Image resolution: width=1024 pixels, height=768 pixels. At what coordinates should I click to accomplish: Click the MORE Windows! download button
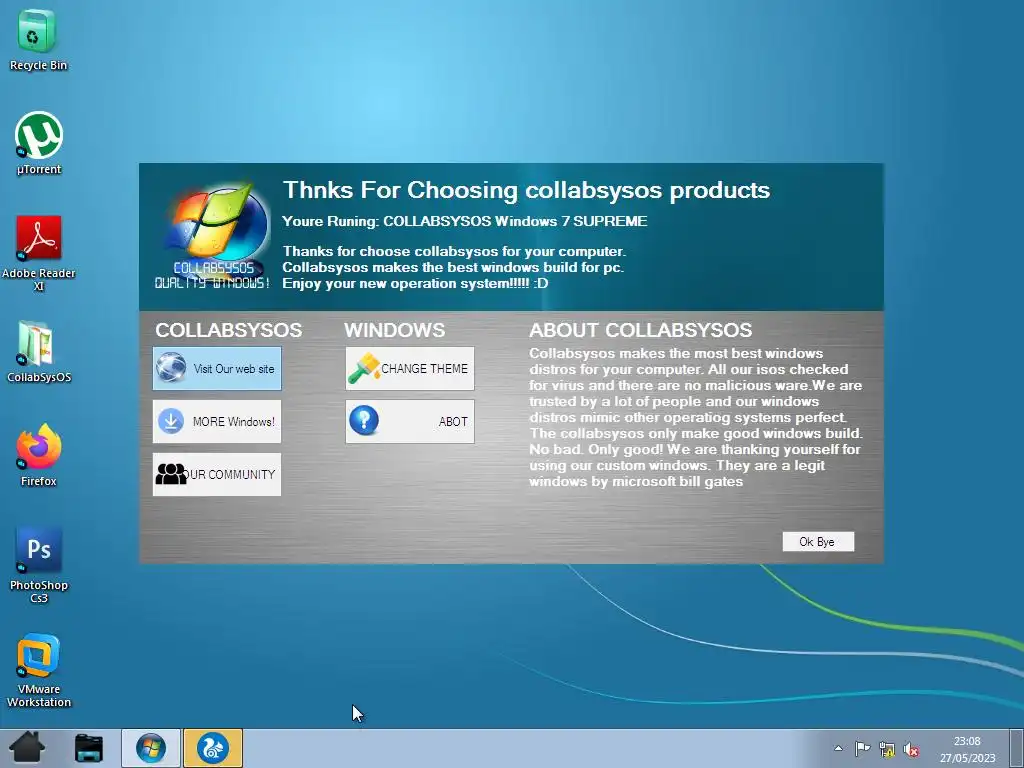click(x=217, y=421)
